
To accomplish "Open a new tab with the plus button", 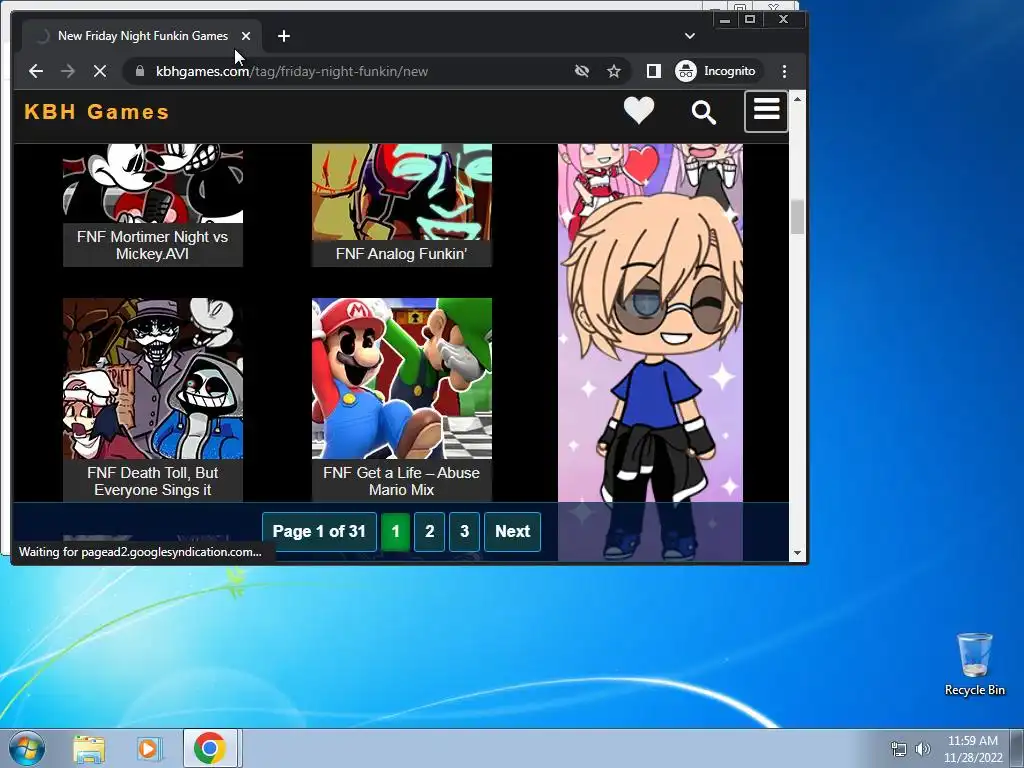I will tap(283, 36).
